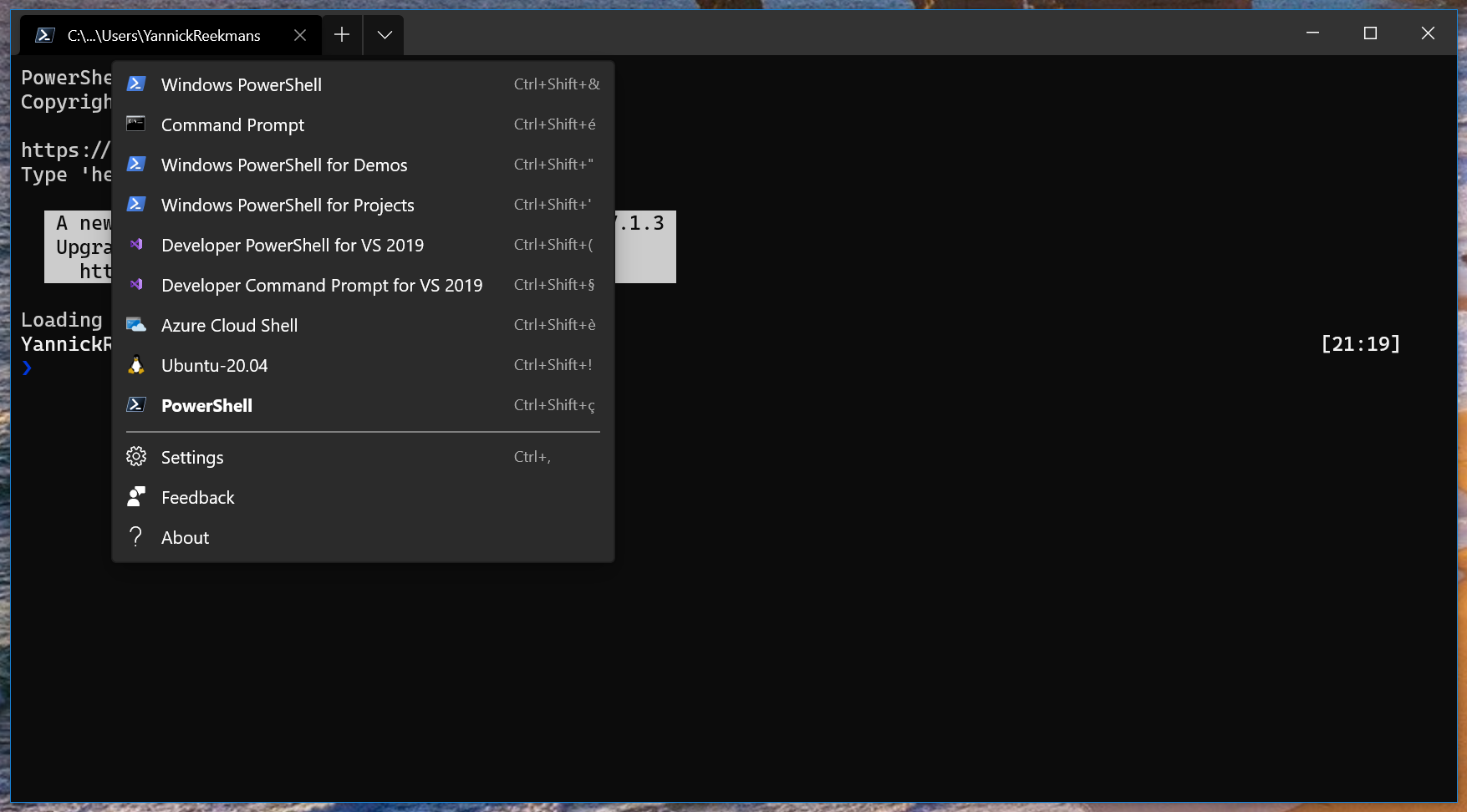Open Developer PowerShell for VS 2019
The width and height of the screenshot is (1467, 812).
pyautogui.click(x=363, y=245)
